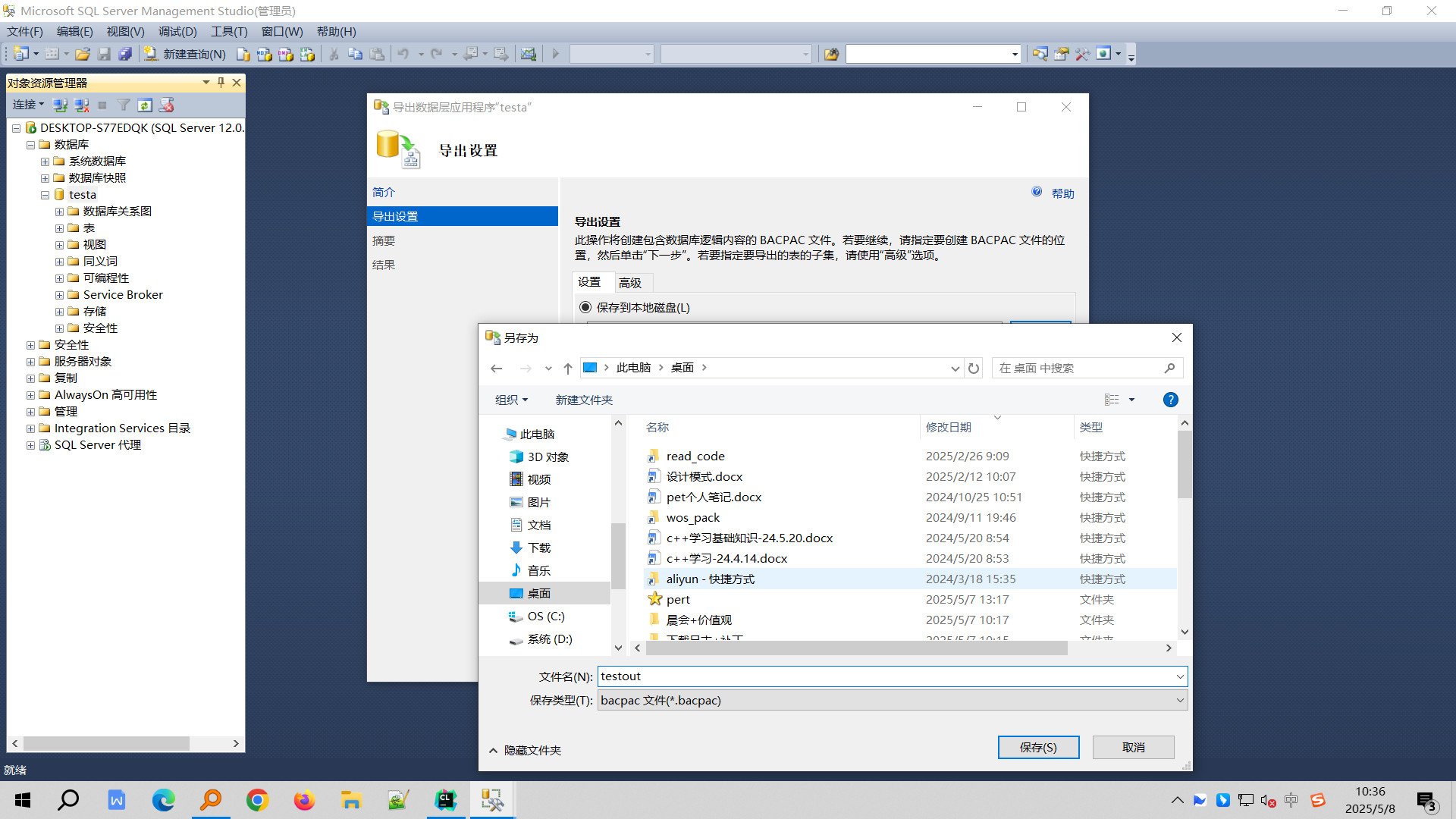Expand the Service Broker tree node

(60, 294)
